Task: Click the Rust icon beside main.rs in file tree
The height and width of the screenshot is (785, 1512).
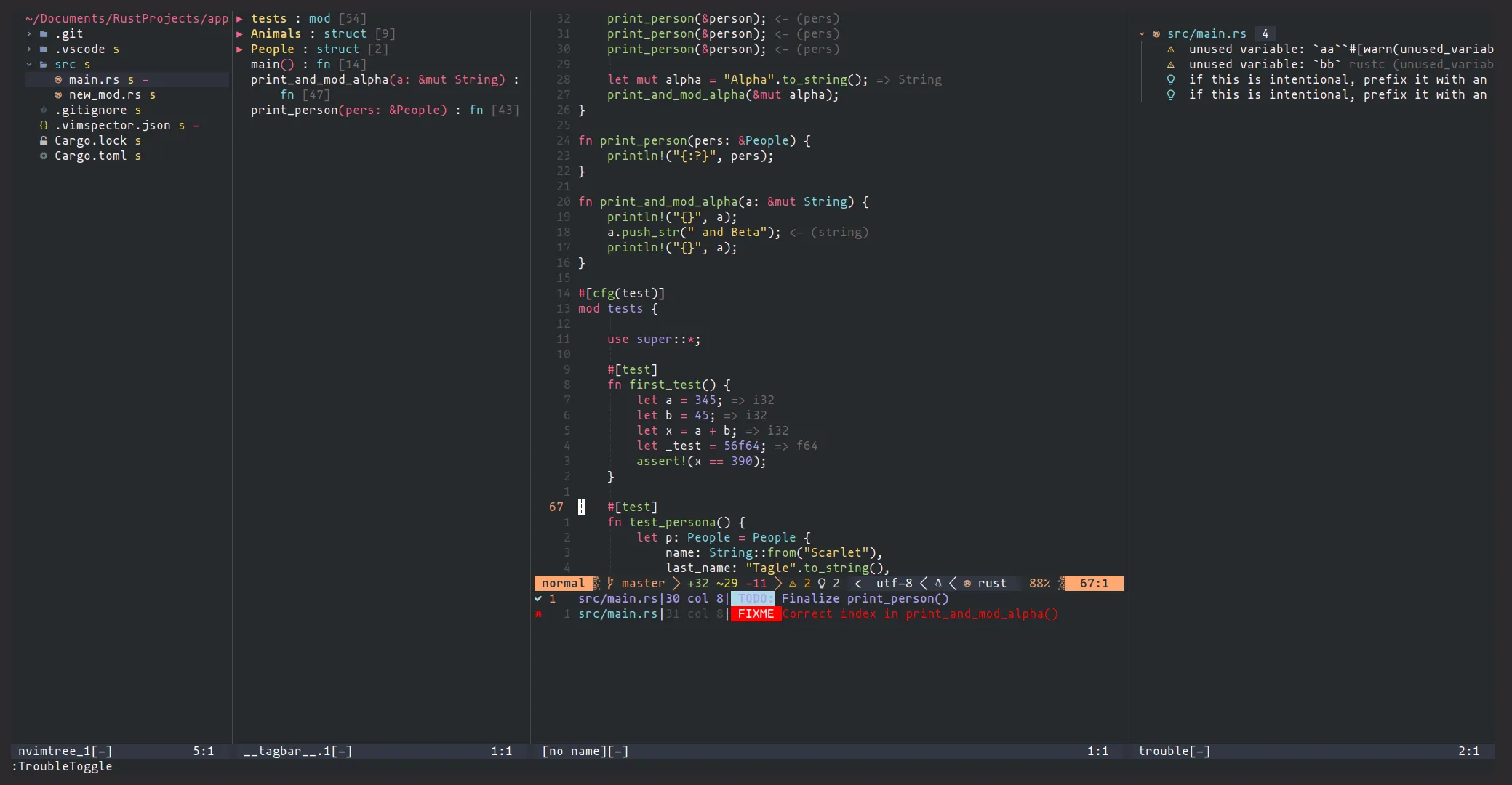Action: (x=58, y=80)
